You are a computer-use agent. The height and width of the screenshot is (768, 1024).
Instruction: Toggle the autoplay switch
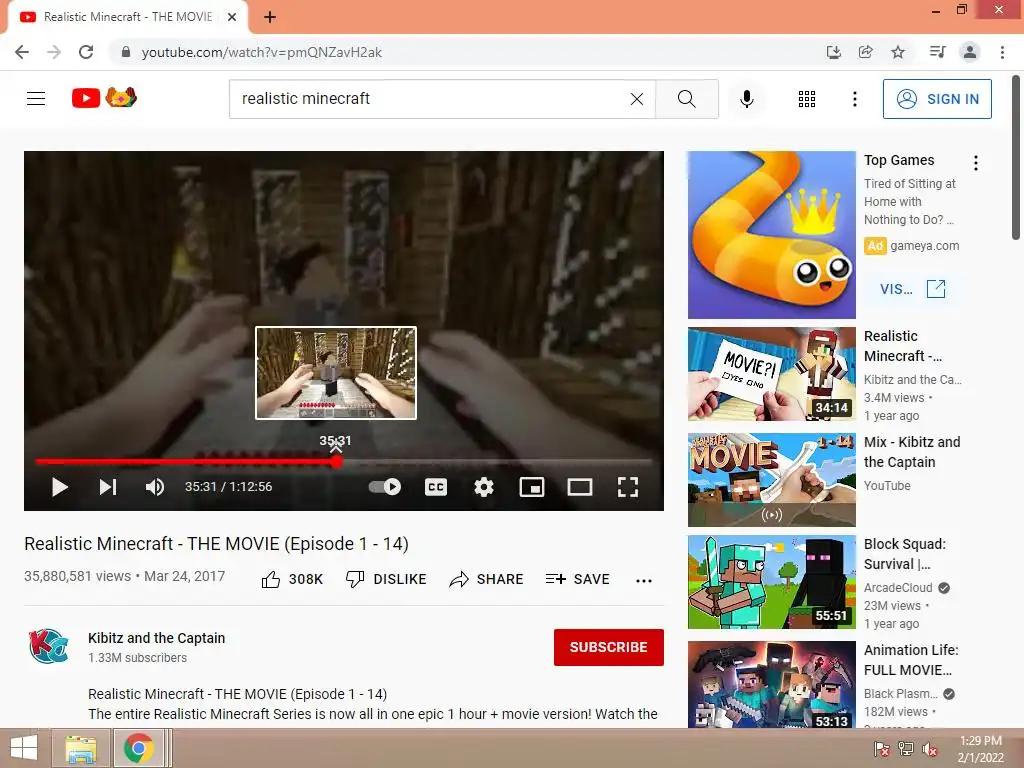(385, 487)
